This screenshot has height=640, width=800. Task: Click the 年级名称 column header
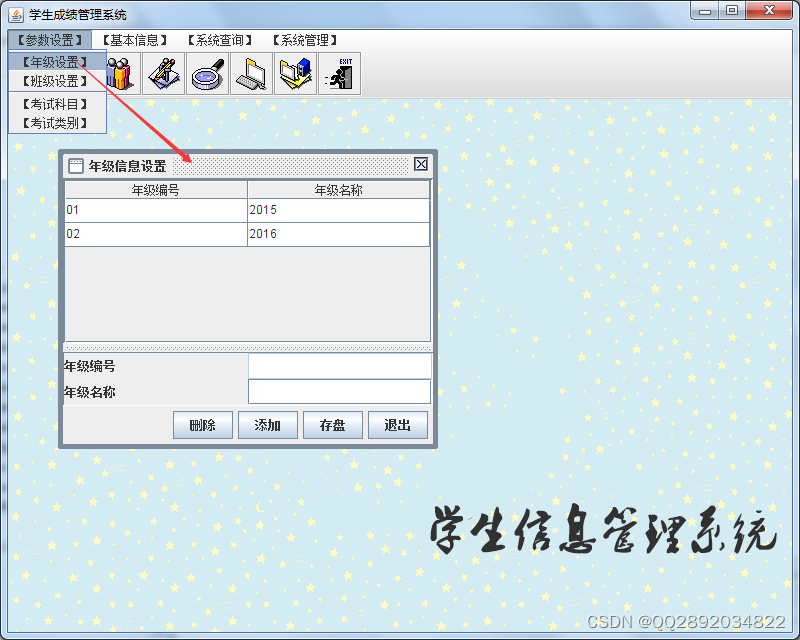(x=339, y=190)
